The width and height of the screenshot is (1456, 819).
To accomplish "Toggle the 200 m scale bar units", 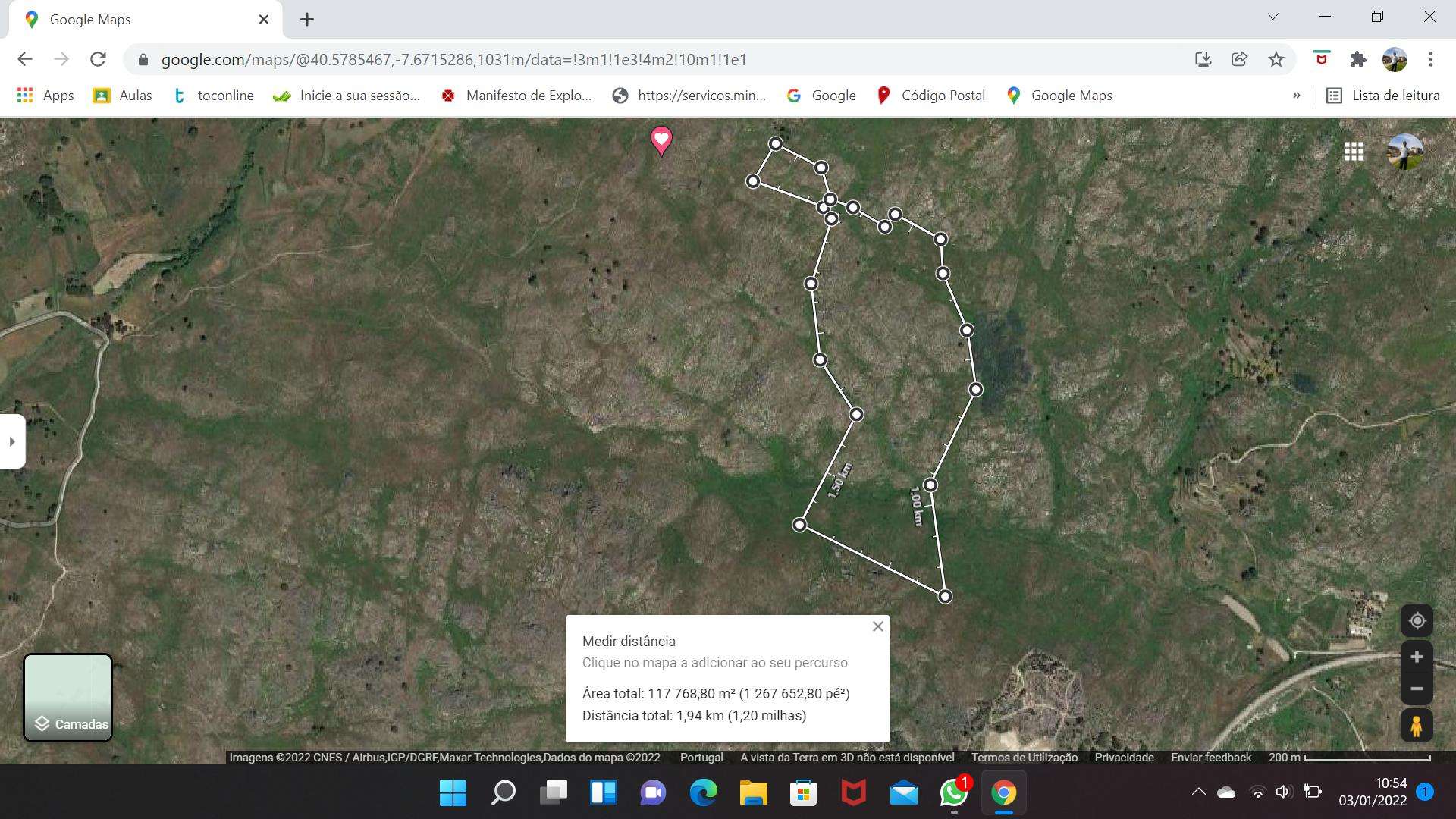I will [1350, 757].
